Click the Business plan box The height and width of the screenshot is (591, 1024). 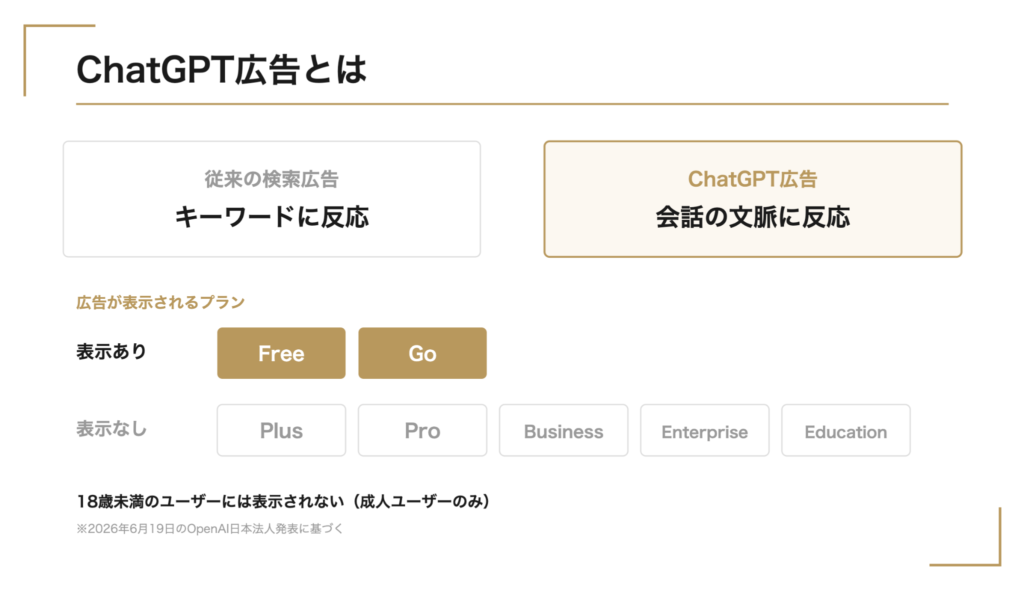point(563,430)
